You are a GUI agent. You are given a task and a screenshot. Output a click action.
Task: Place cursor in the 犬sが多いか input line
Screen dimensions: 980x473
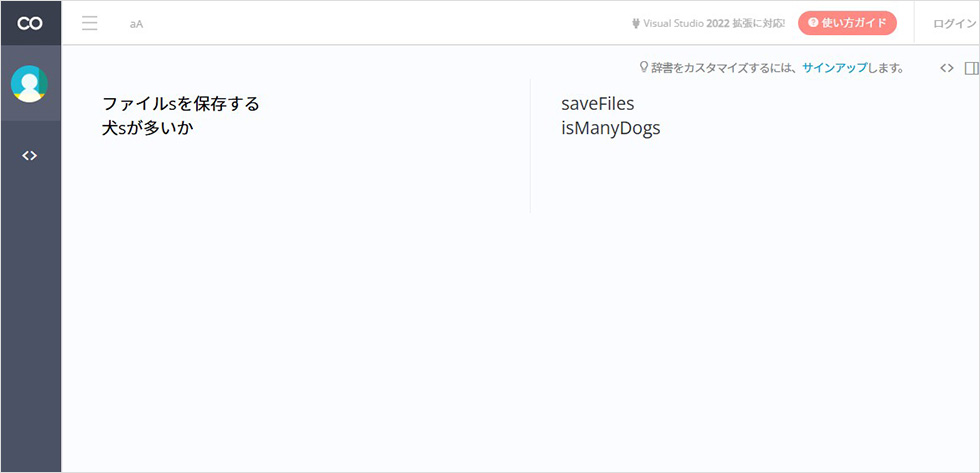148,128
